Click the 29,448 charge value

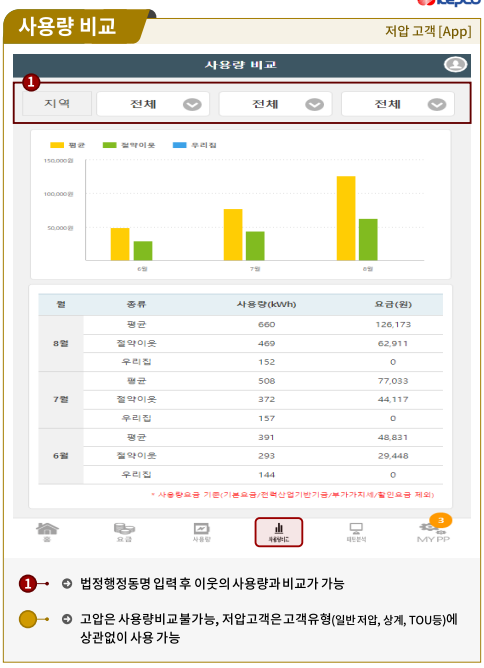(x=393, y=456)
